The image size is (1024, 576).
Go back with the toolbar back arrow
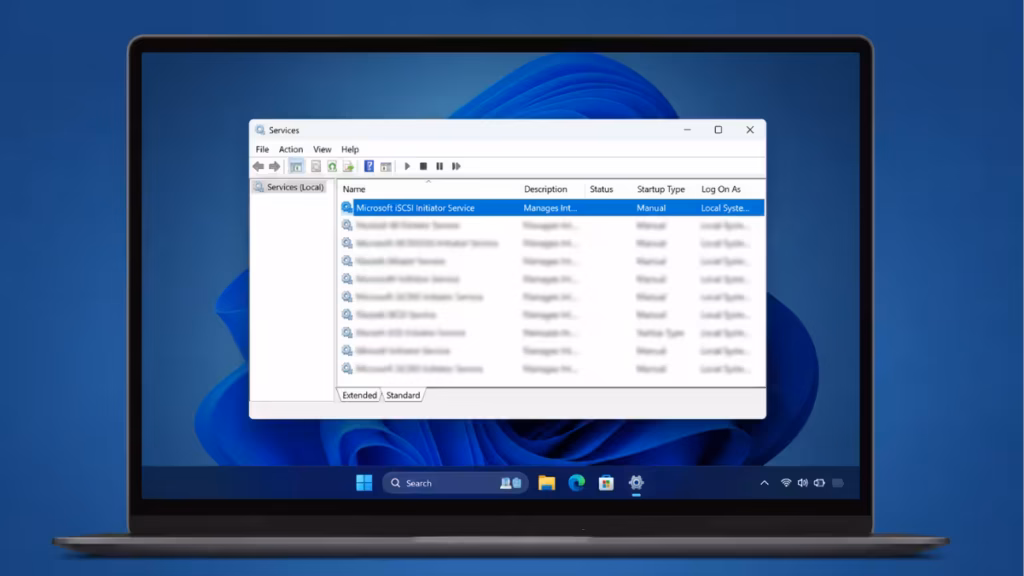(259, 167)
